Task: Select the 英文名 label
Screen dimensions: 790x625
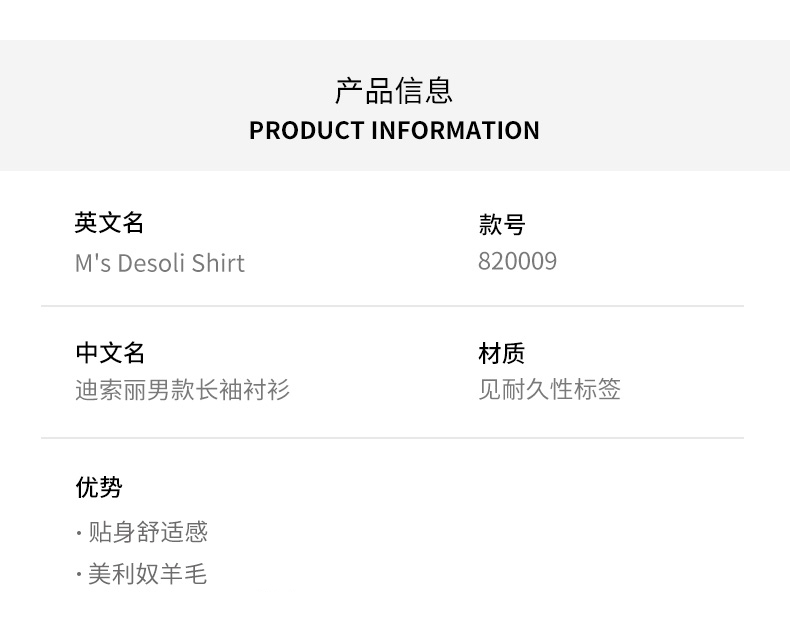Action: pyautogui.click(x=109, y=223)
